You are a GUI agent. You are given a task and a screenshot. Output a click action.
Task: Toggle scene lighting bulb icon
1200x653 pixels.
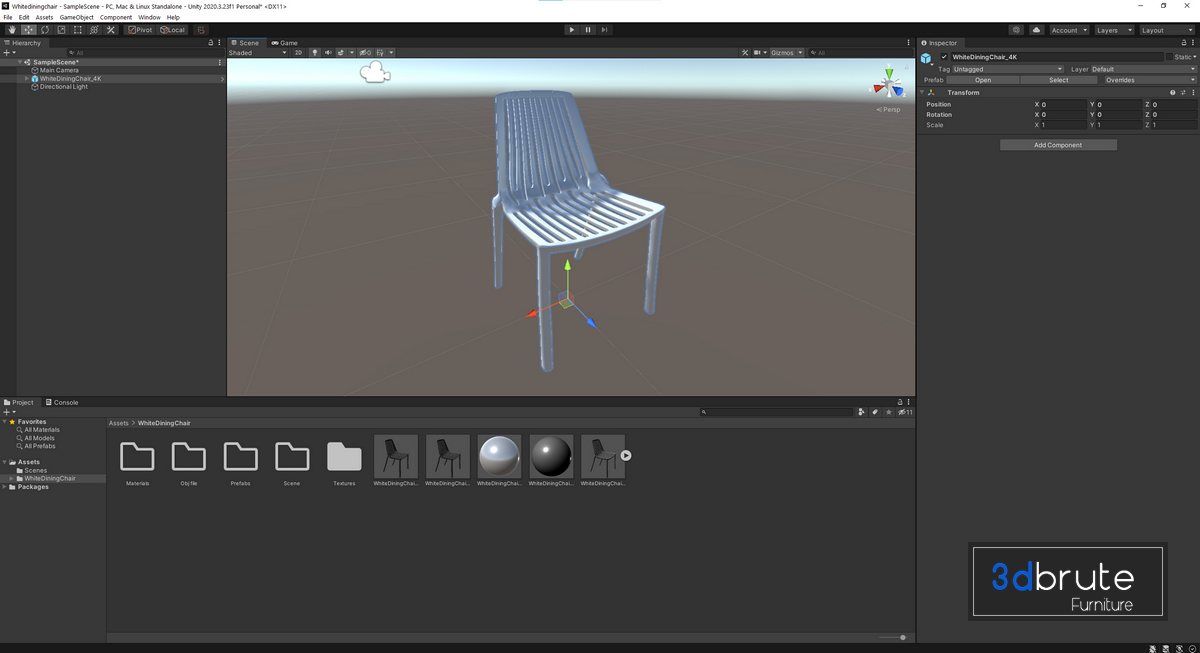[315, 53]
